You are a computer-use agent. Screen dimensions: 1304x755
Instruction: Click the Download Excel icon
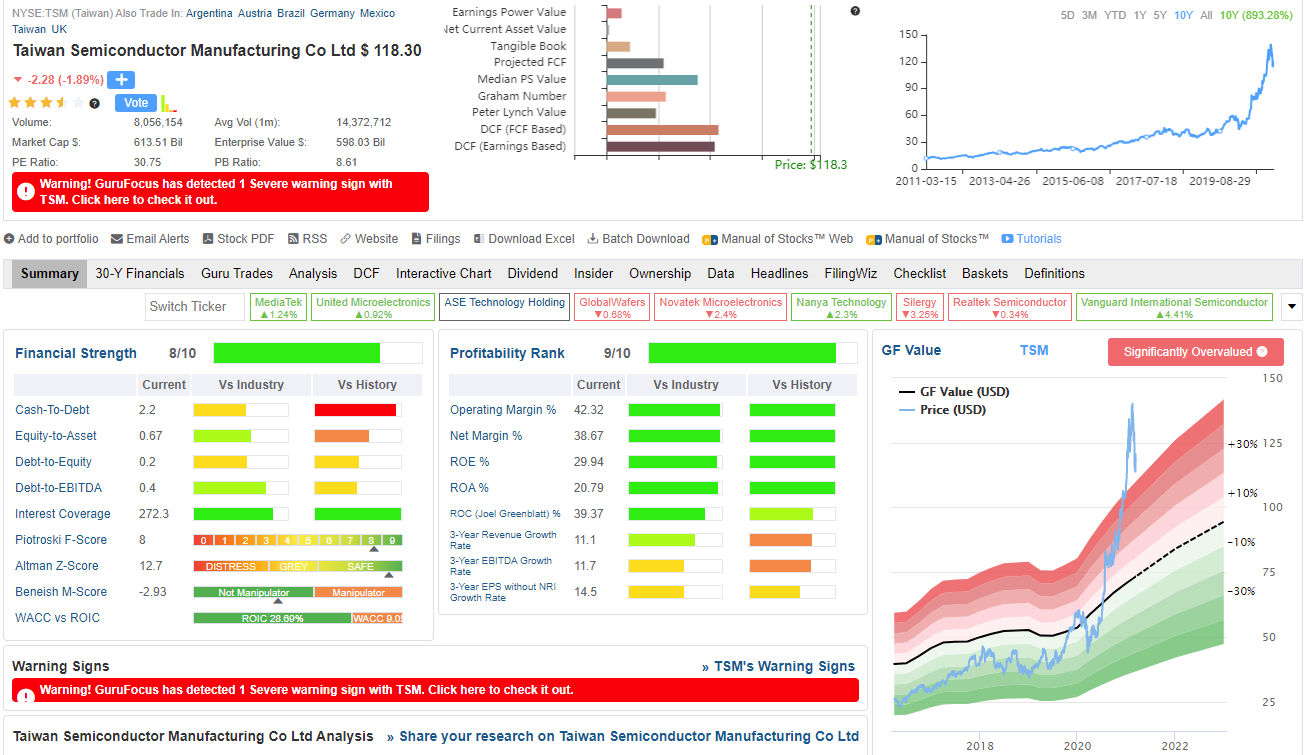[x=479, y=239]
